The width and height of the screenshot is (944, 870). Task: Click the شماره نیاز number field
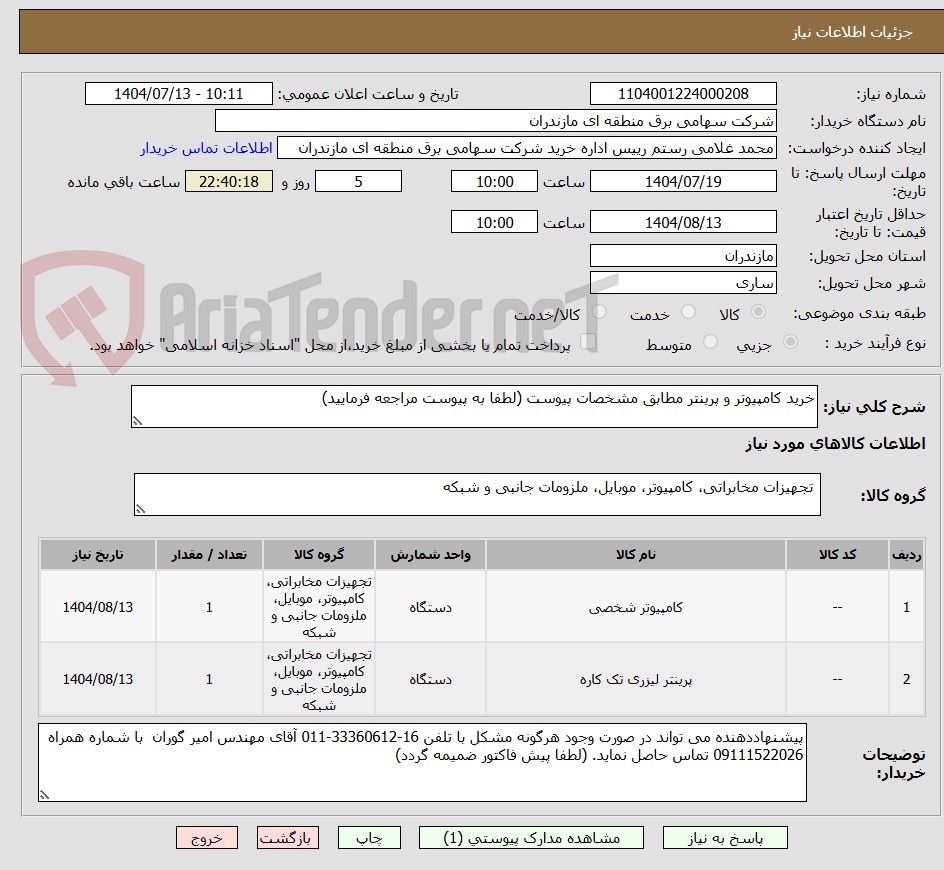(x=683, y=93)
